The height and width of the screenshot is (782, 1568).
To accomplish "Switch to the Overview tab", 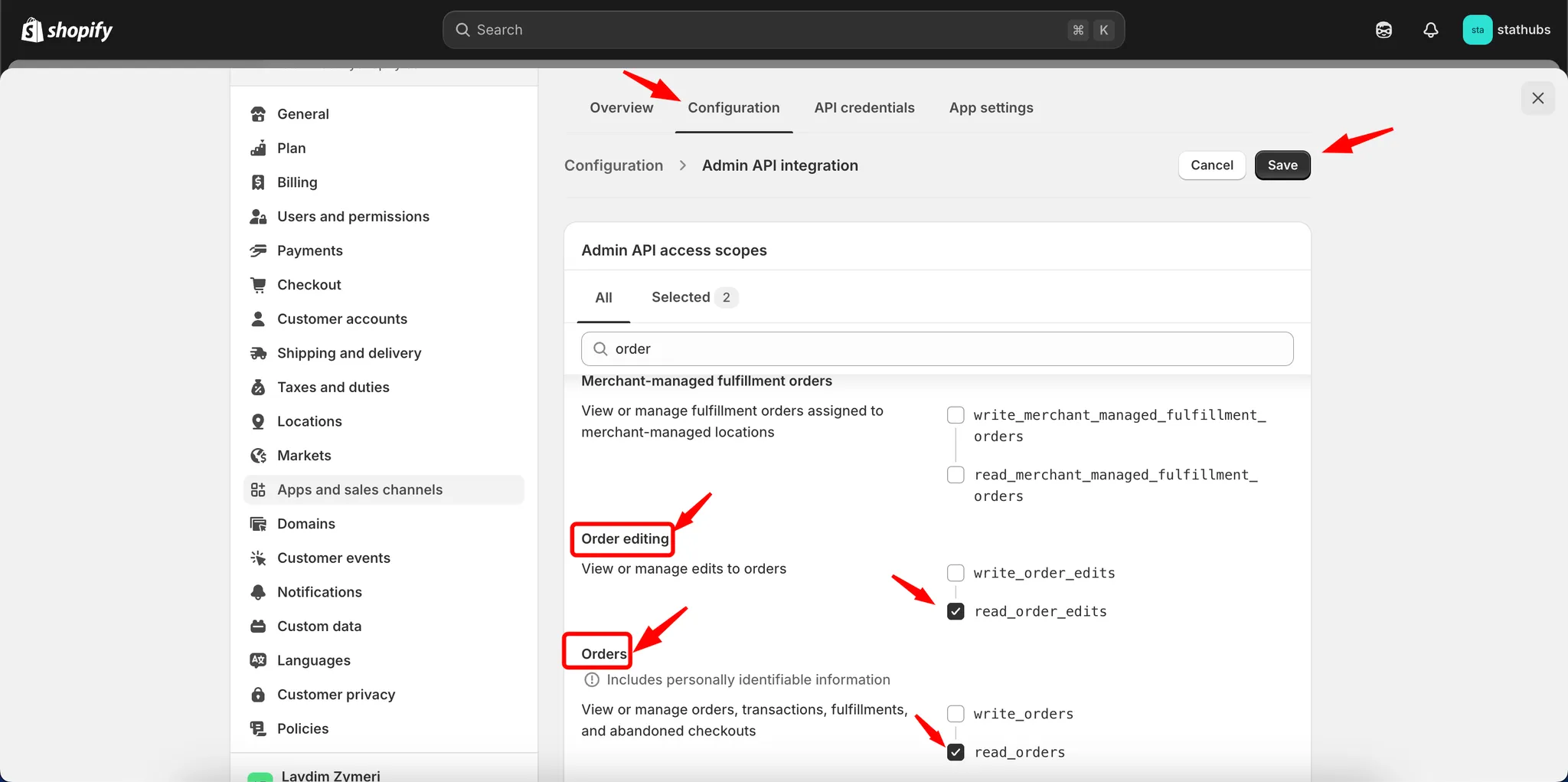I will click(621, 108).
